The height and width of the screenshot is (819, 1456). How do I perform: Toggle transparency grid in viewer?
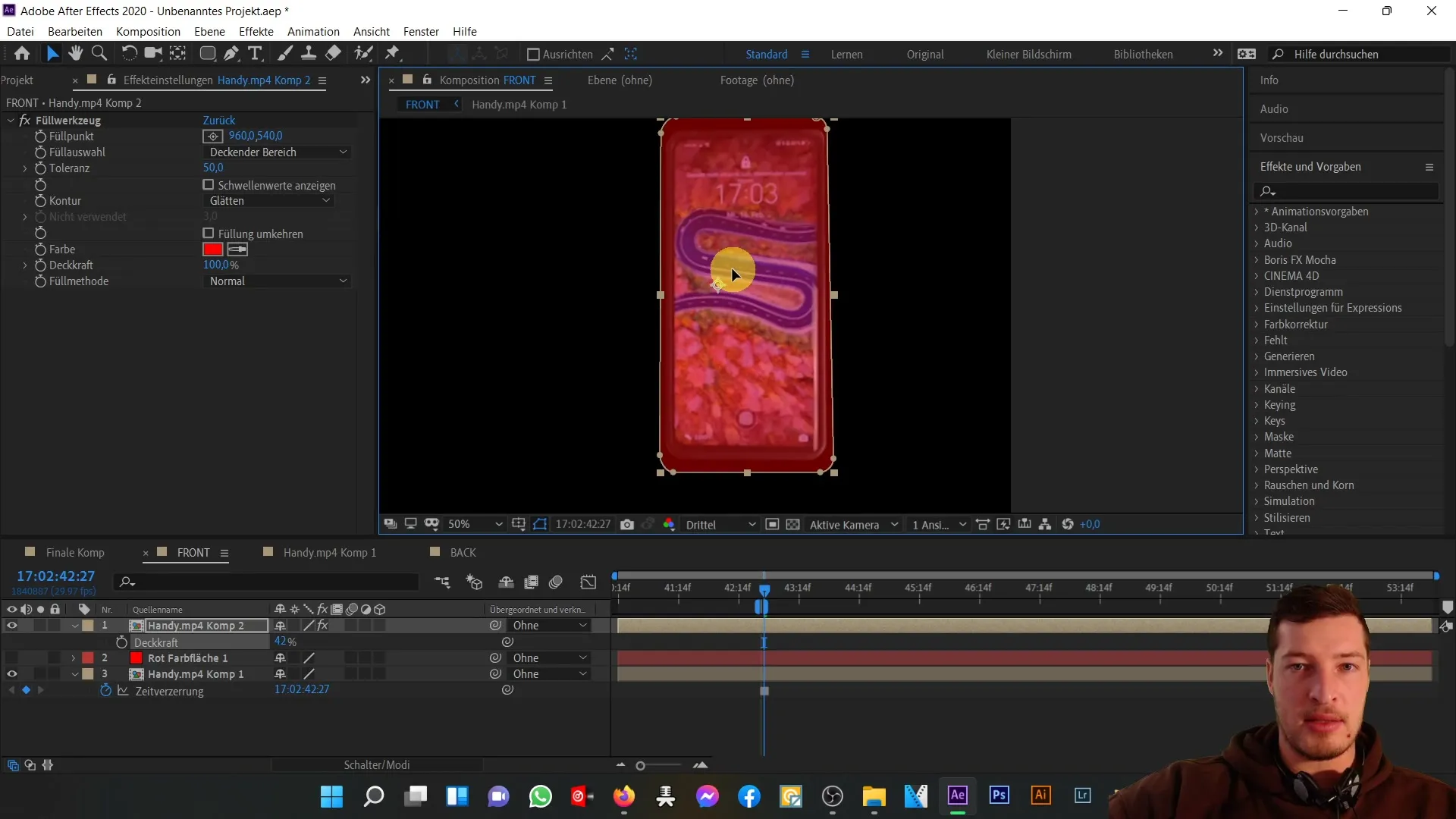coord(792,524)
